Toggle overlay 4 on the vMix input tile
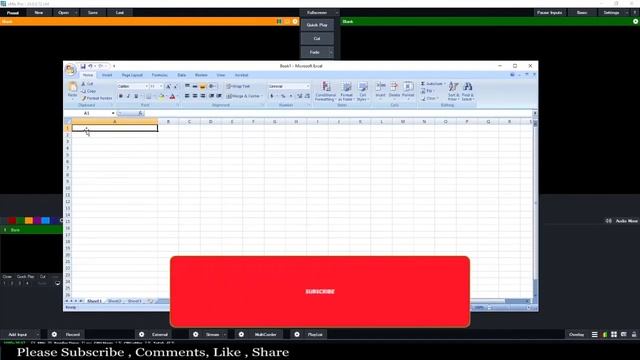 pos(27,283)
